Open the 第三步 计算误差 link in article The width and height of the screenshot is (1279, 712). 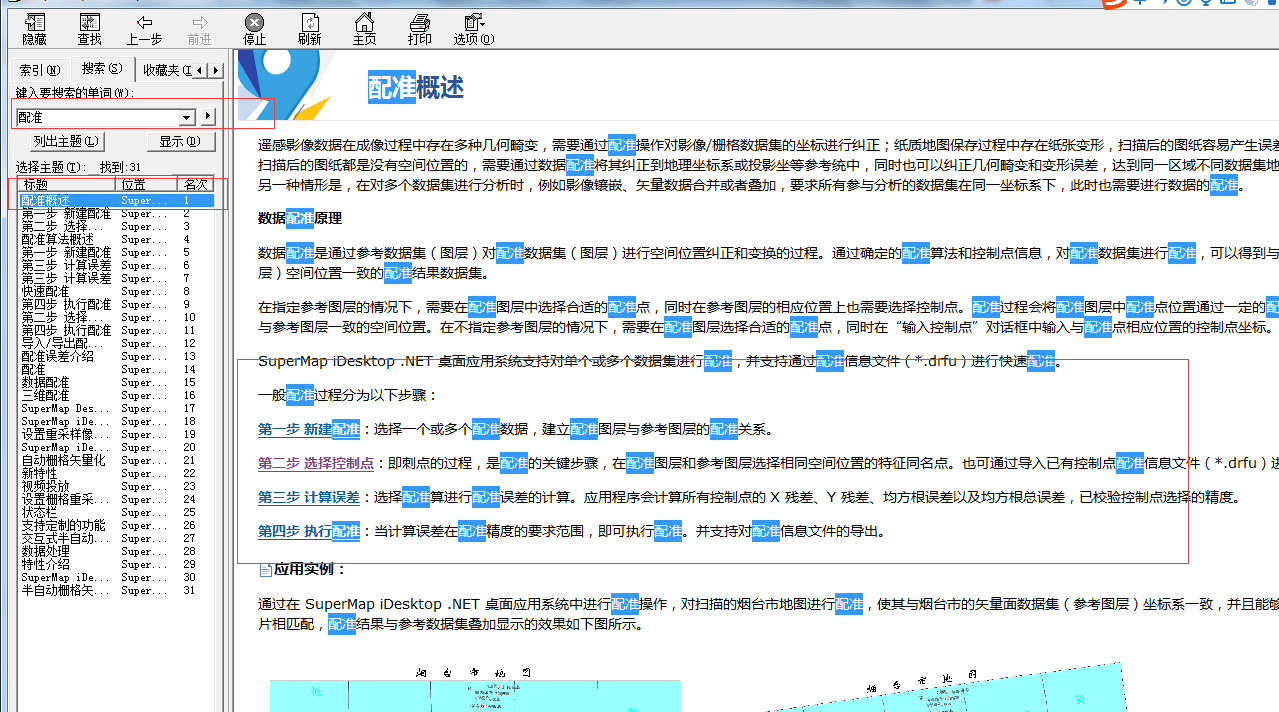(x=309, y=498)
